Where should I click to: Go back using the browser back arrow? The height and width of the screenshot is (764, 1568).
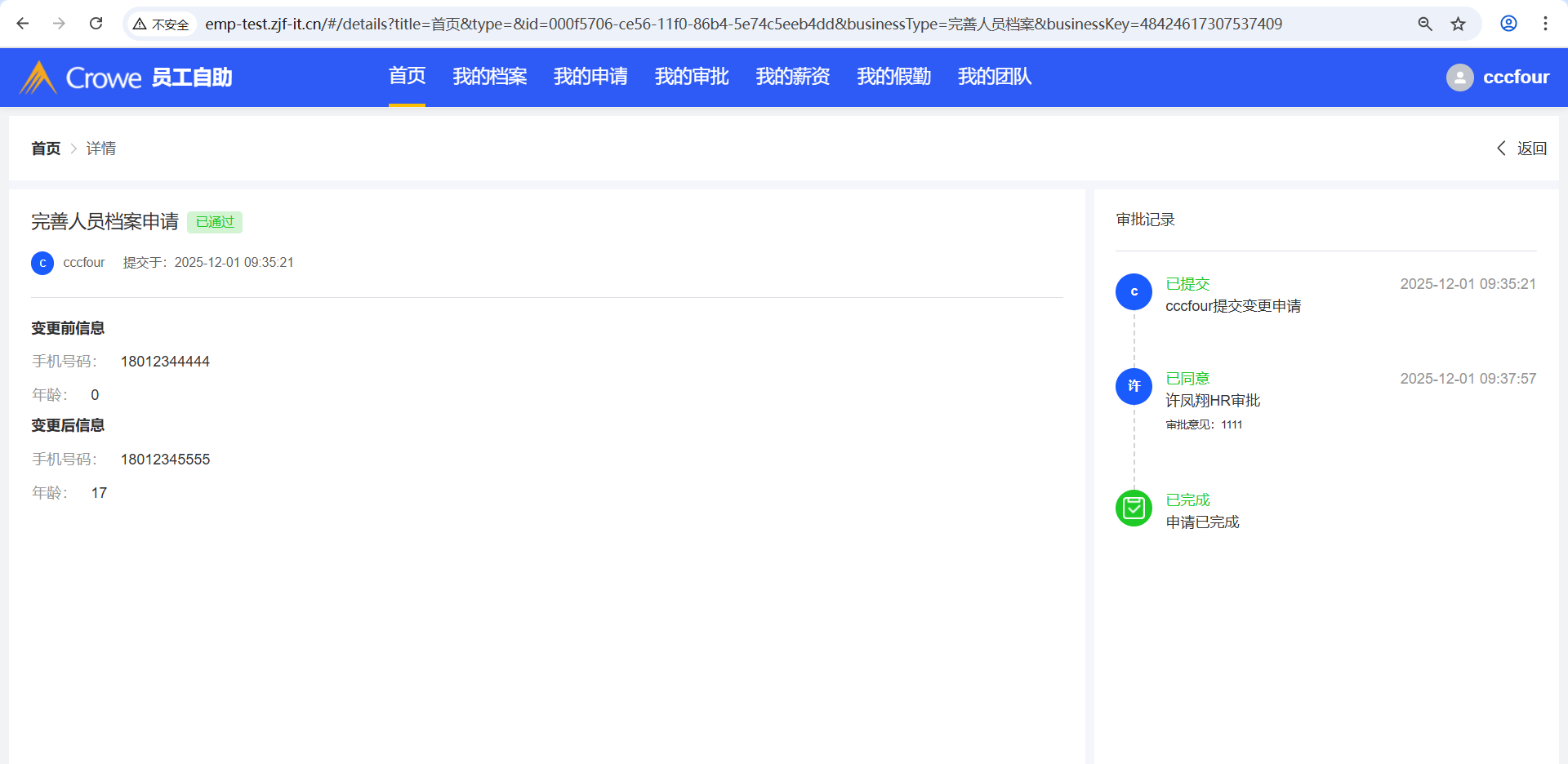(x=23, y=24)
